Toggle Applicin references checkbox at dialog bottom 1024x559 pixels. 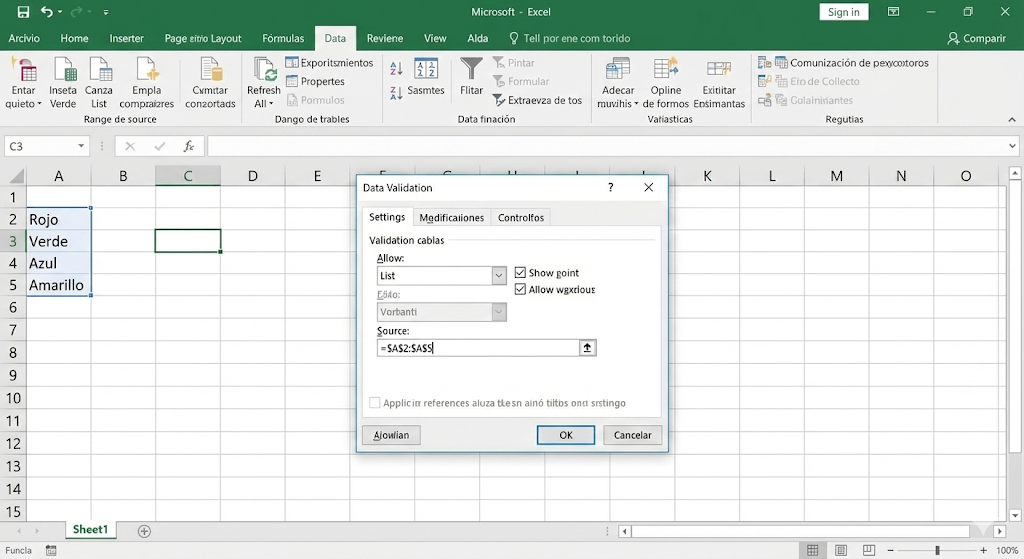375,403
